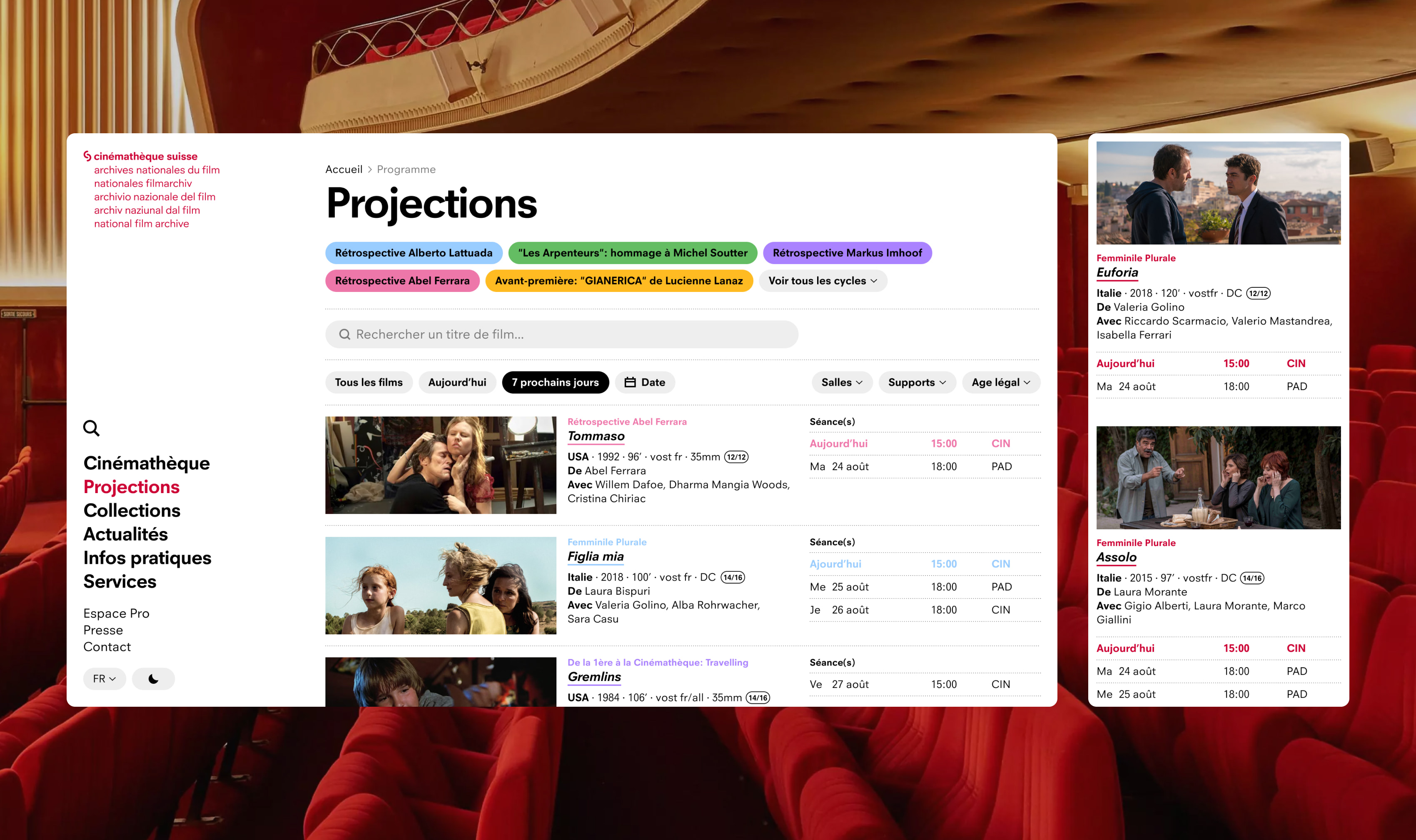
Task: Select Assolo's Me 25 août 18:00 screening
Action: click(x=1218, y=695)
